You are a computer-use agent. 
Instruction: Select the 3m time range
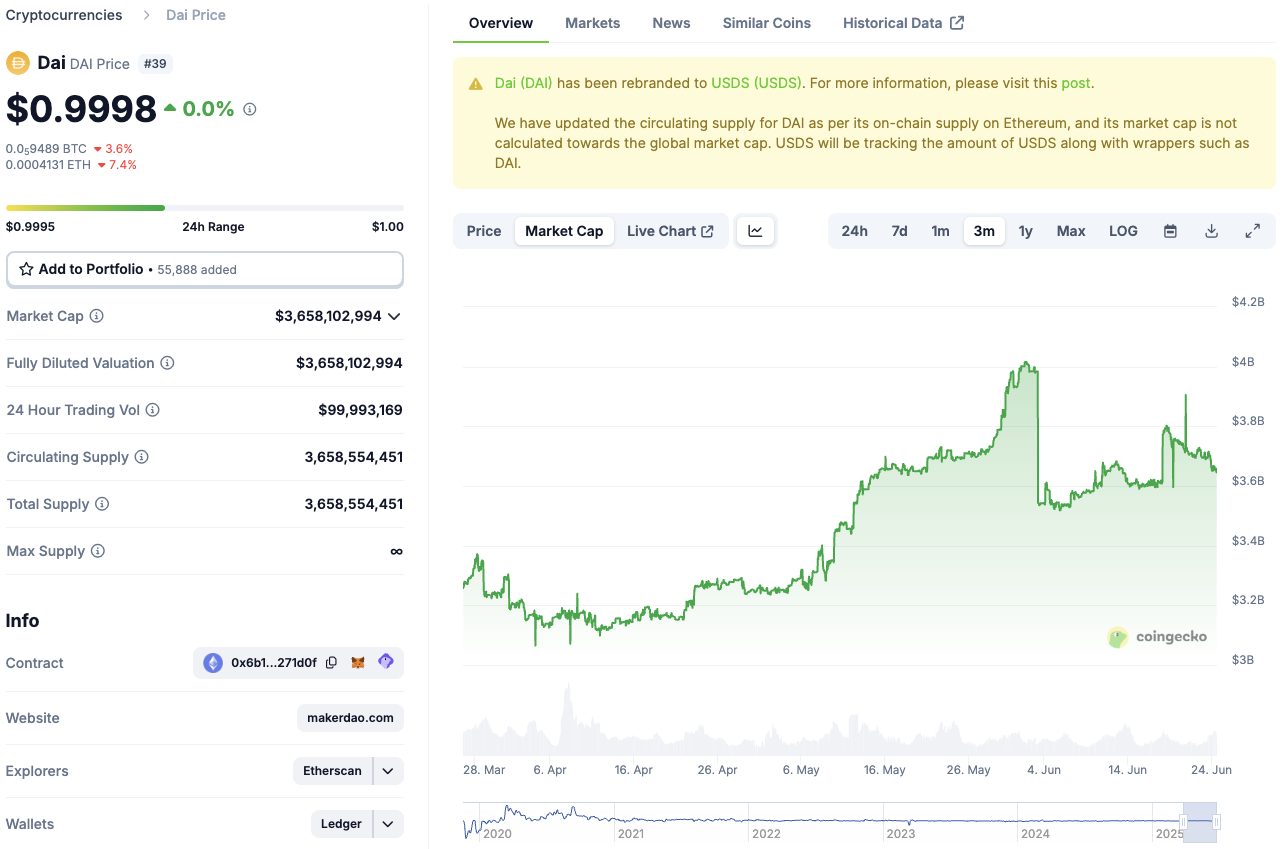[984, 231]
